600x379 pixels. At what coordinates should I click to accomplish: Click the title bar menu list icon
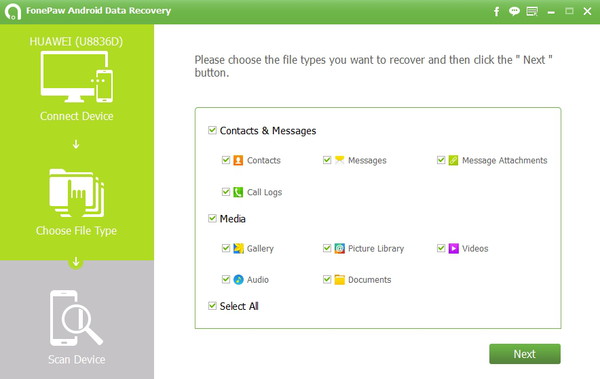[x=532, y=11]
